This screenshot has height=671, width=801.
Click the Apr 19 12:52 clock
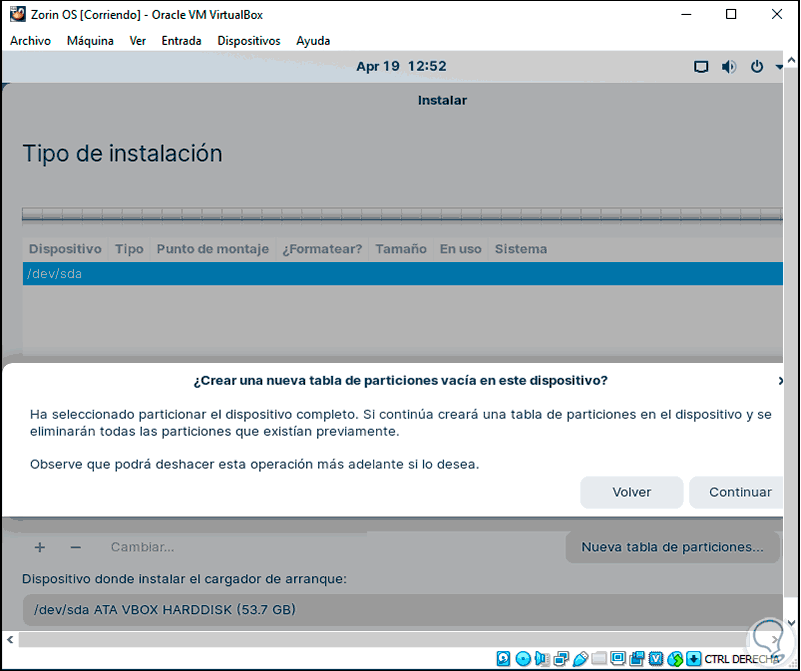click(401, 66)
